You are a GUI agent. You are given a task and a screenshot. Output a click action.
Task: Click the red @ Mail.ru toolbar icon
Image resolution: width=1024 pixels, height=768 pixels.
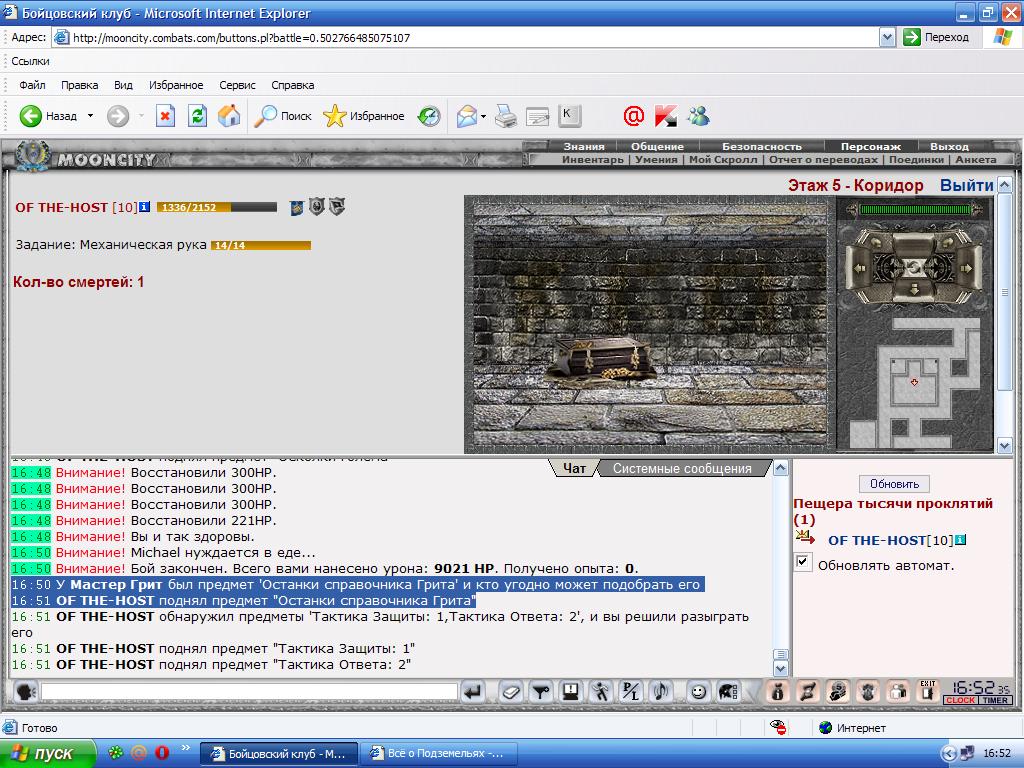point(633,116)
